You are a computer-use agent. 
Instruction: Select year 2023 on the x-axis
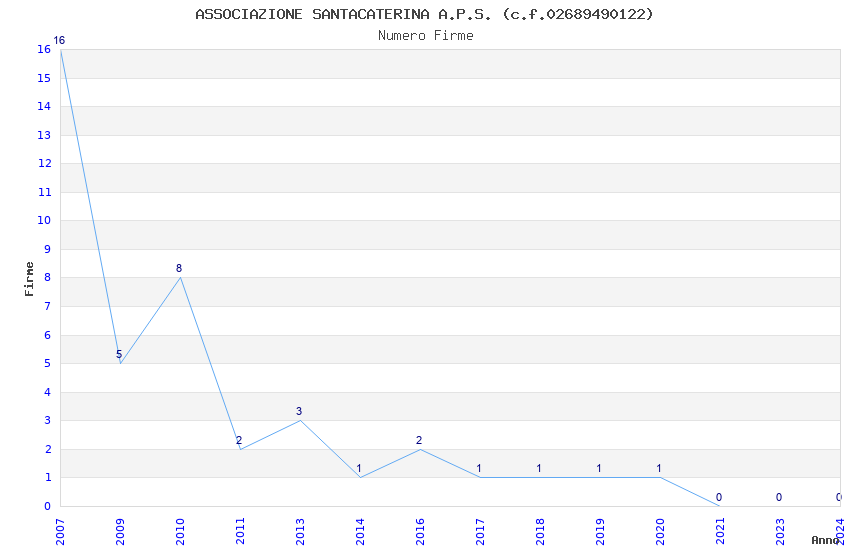(x=780, y=531)
